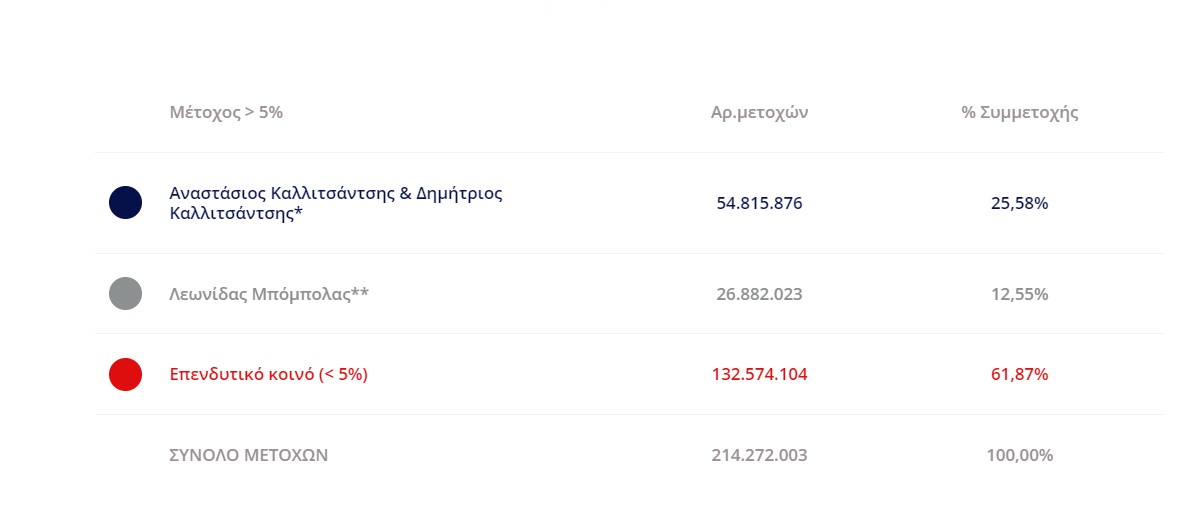This screenshot has width=1196, height=524.
Task: Click the Επενδυτικό κοινό (< 5%) label
Action: click(x=269, y=374)
